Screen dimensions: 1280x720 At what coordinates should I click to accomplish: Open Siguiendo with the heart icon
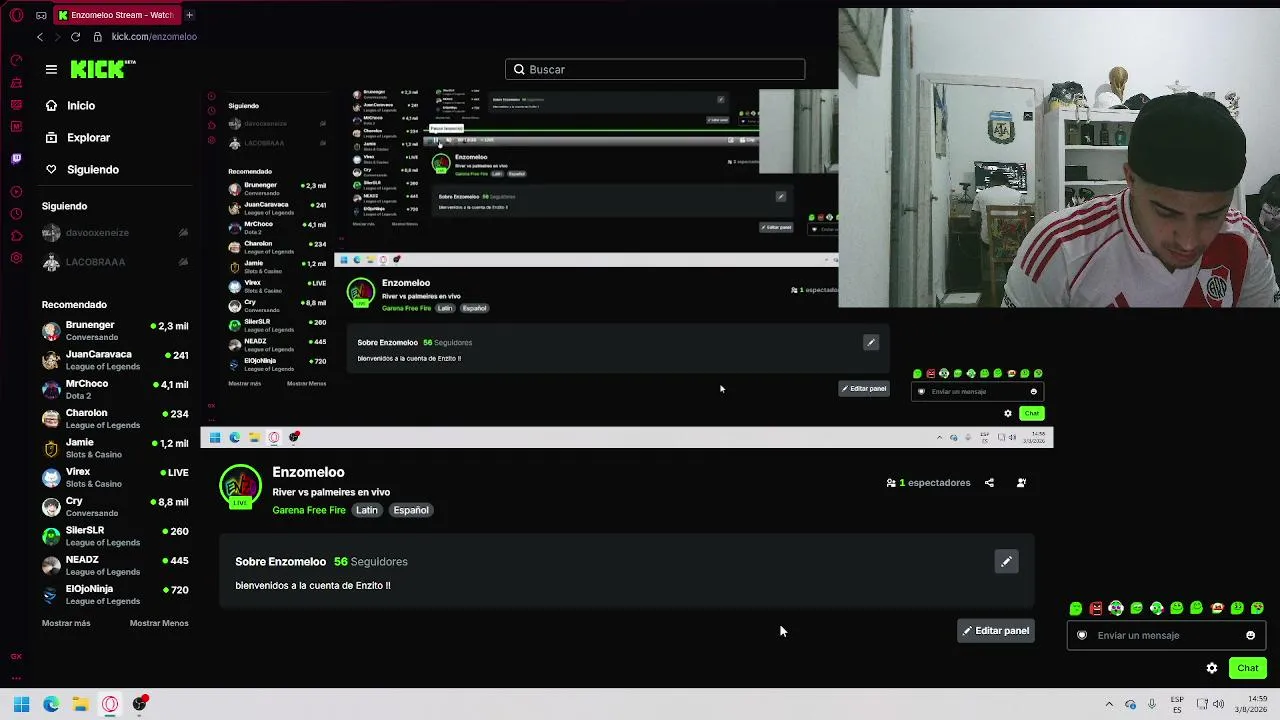[x=82, y=170]
